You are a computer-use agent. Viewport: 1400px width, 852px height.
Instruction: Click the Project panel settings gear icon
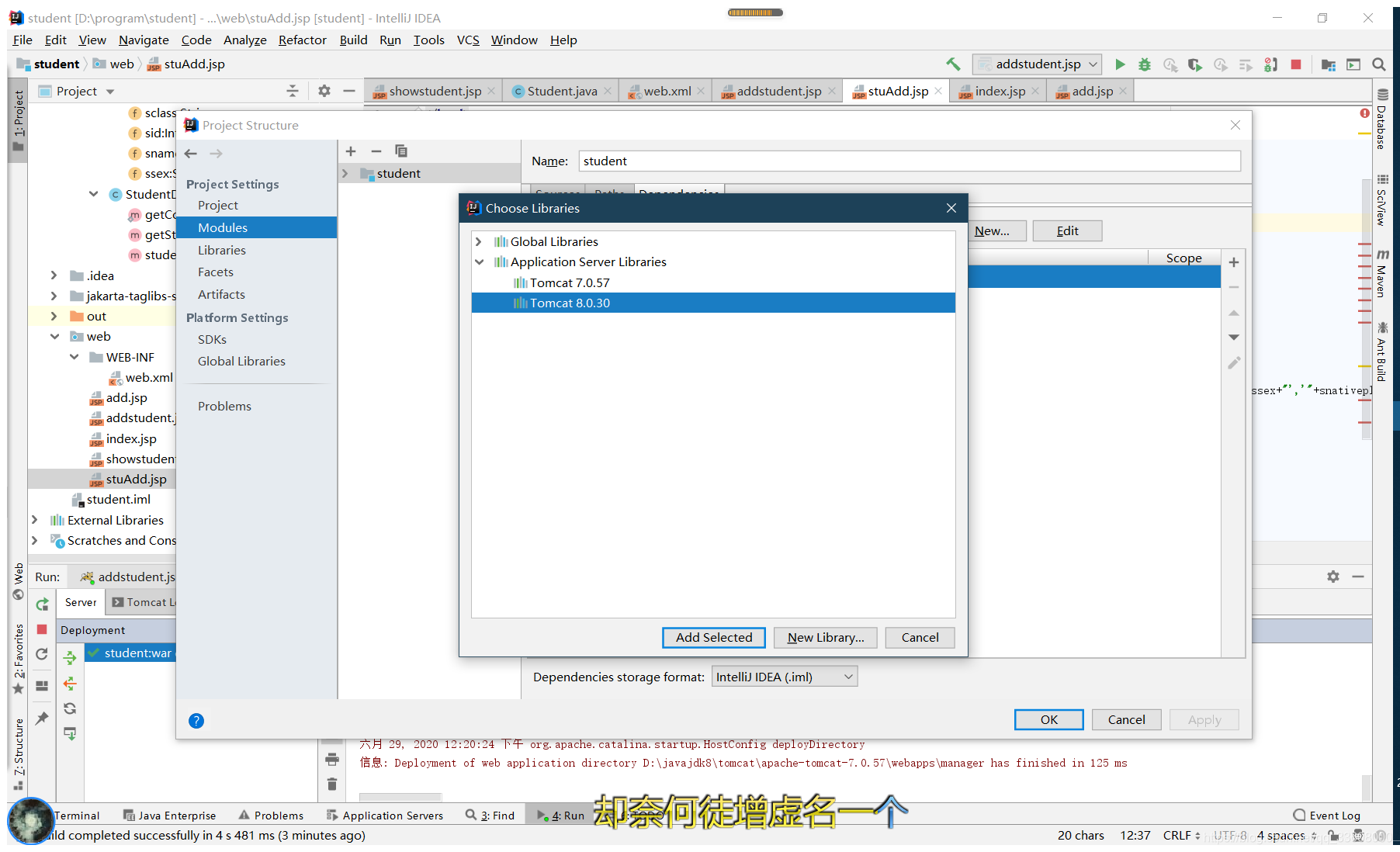324,91
